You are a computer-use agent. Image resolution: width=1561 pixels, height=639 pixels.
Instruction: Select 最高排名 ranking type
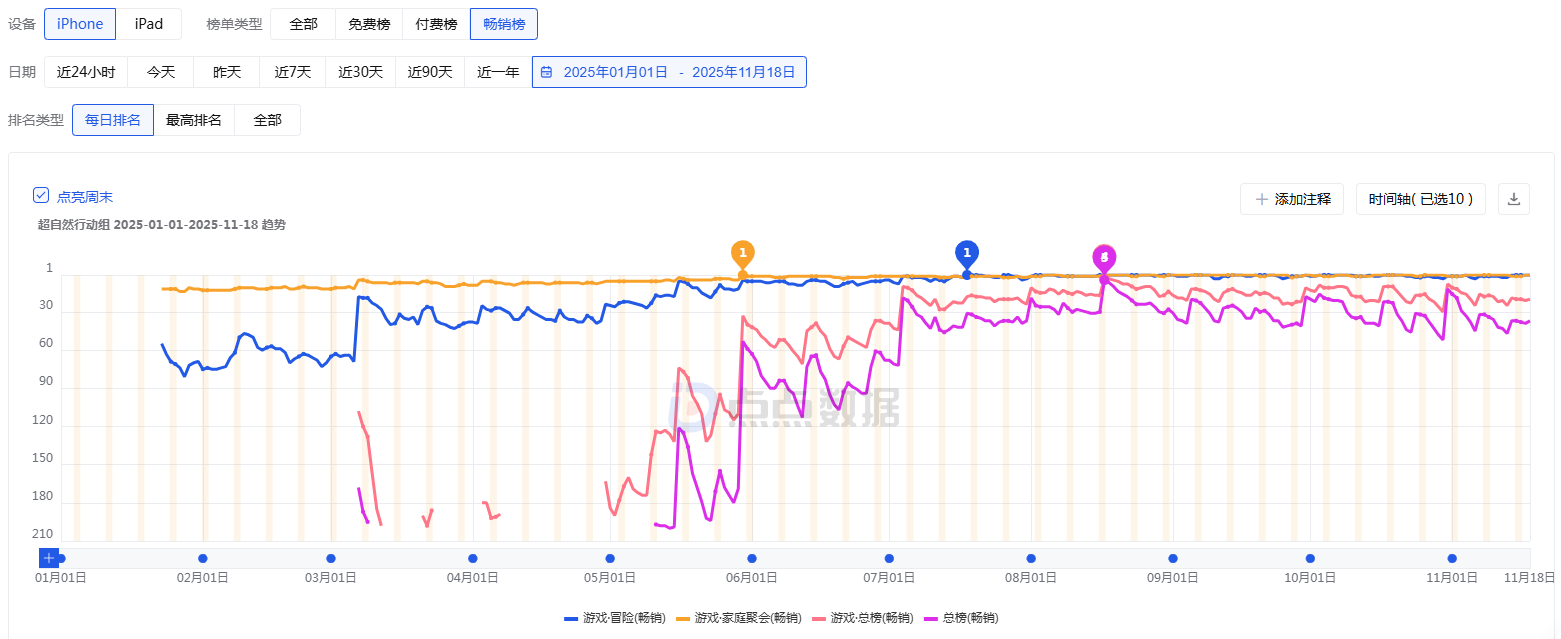[x=194, y=120]
